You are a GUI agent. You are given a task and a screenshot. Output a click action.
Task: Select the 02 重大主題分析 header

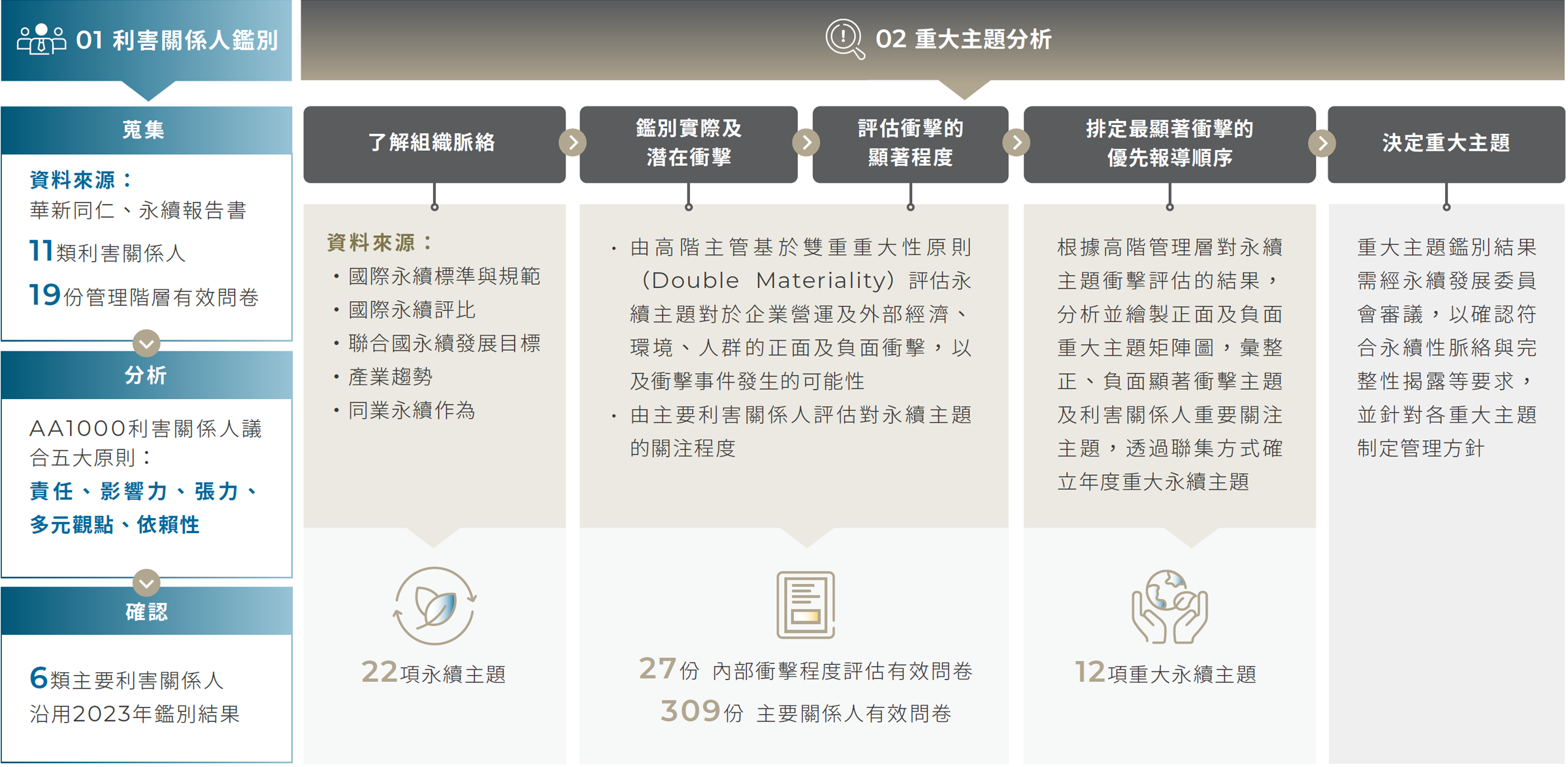[x=932, y=40]
